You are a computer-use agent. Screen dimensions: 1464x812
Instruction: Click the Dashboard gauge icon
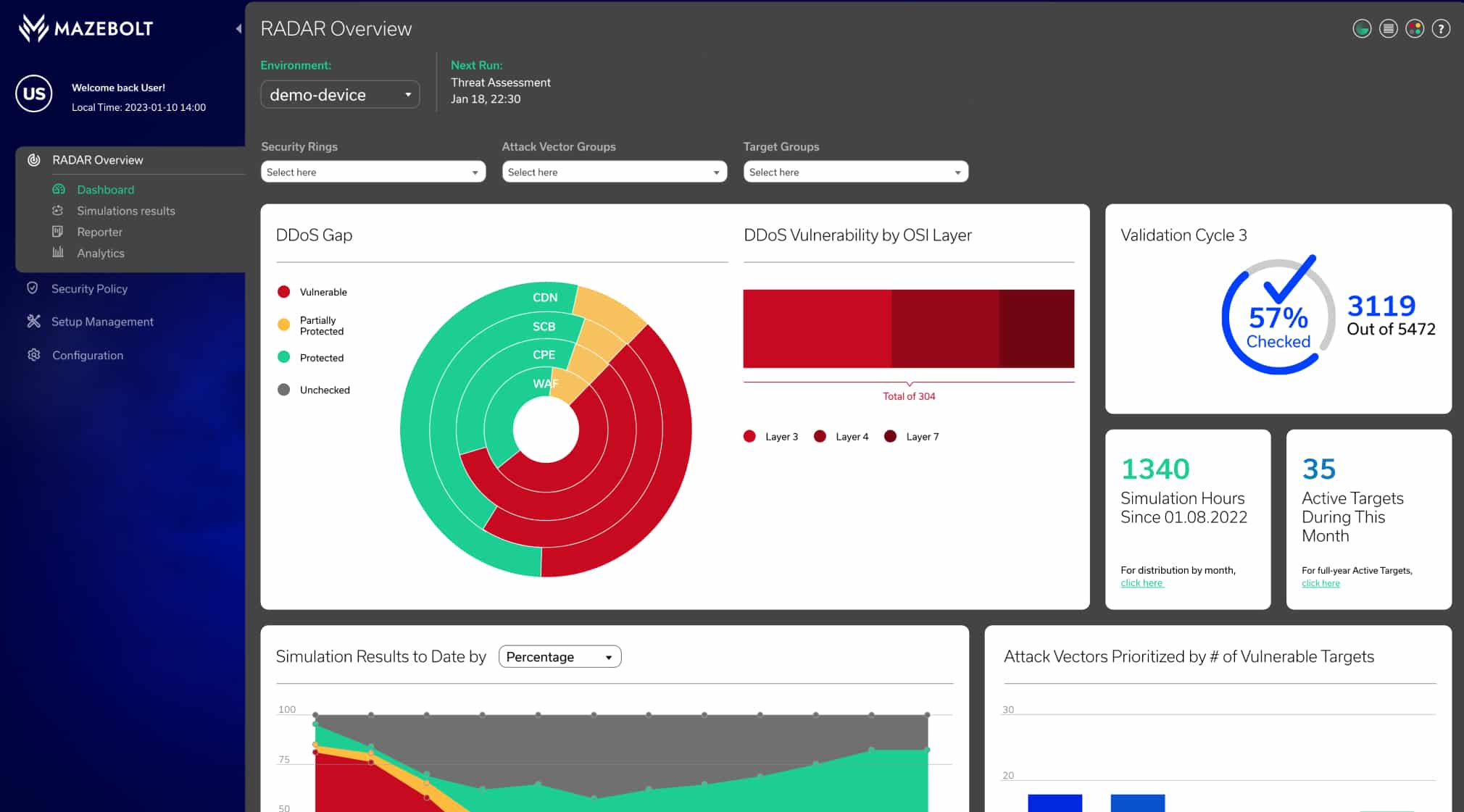(x=59, y=189)
